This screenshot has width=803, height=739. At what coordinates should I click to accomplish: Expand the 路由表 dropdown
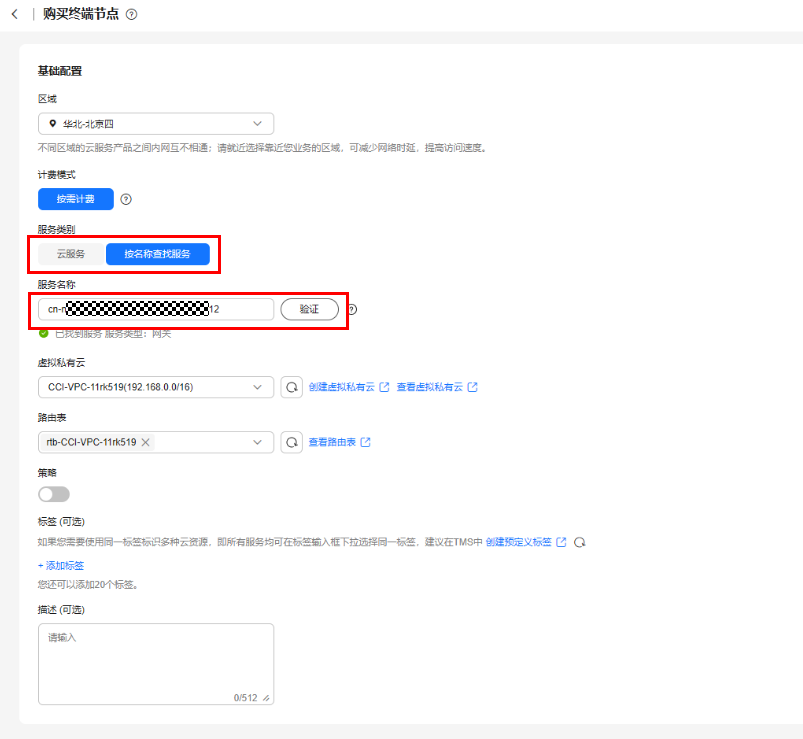pyautogui.click(x=156, y=442)
